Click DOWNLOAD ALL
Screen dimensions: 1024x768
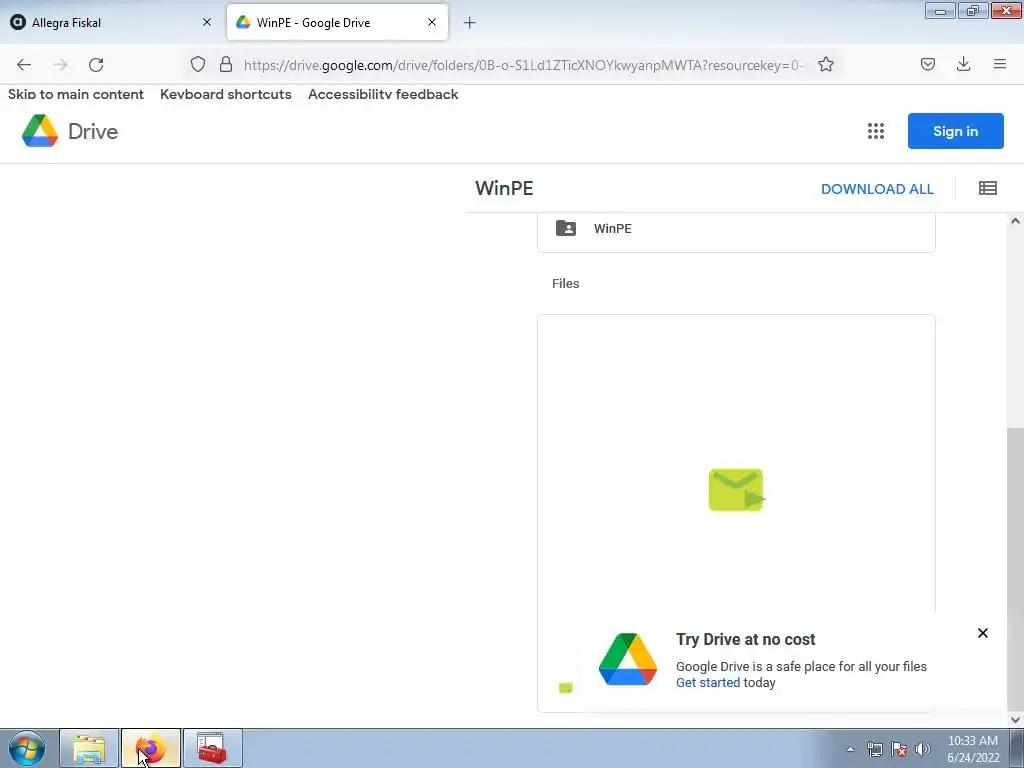click(877, 189)
